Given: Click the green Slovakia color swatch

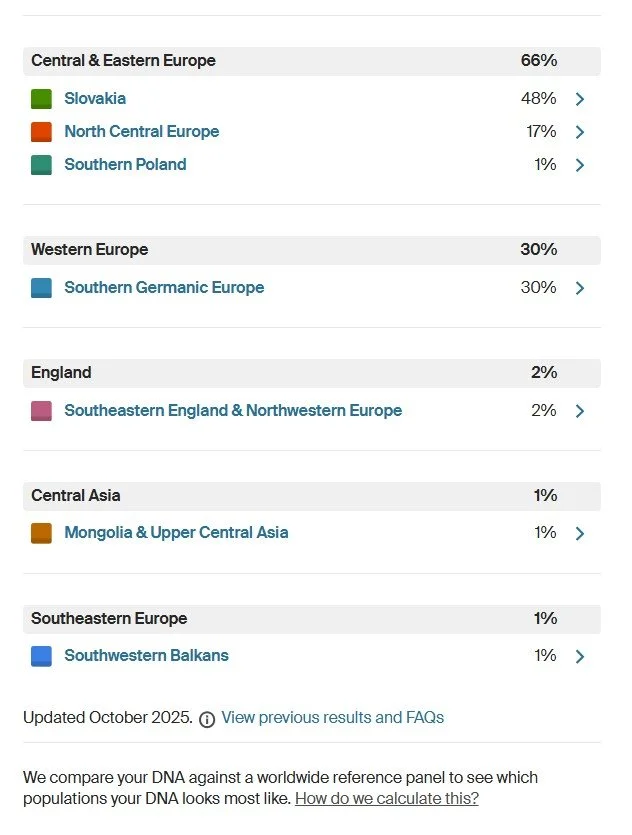Looking at the screenshot, I should pyautogui.click(x=42, y=99).
